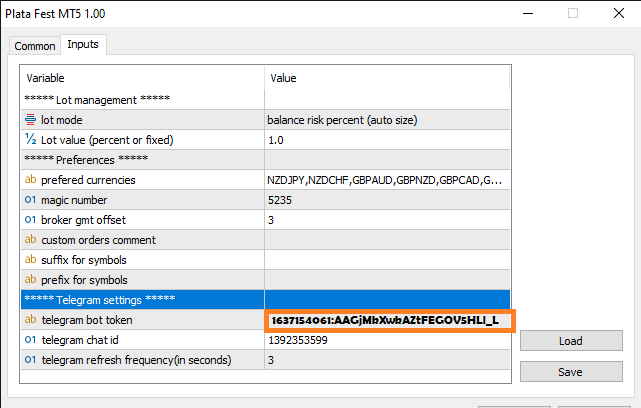The height and width of the screenshot is (408, 641).
Task: Click the Load button
Action: tap(571, 341)
